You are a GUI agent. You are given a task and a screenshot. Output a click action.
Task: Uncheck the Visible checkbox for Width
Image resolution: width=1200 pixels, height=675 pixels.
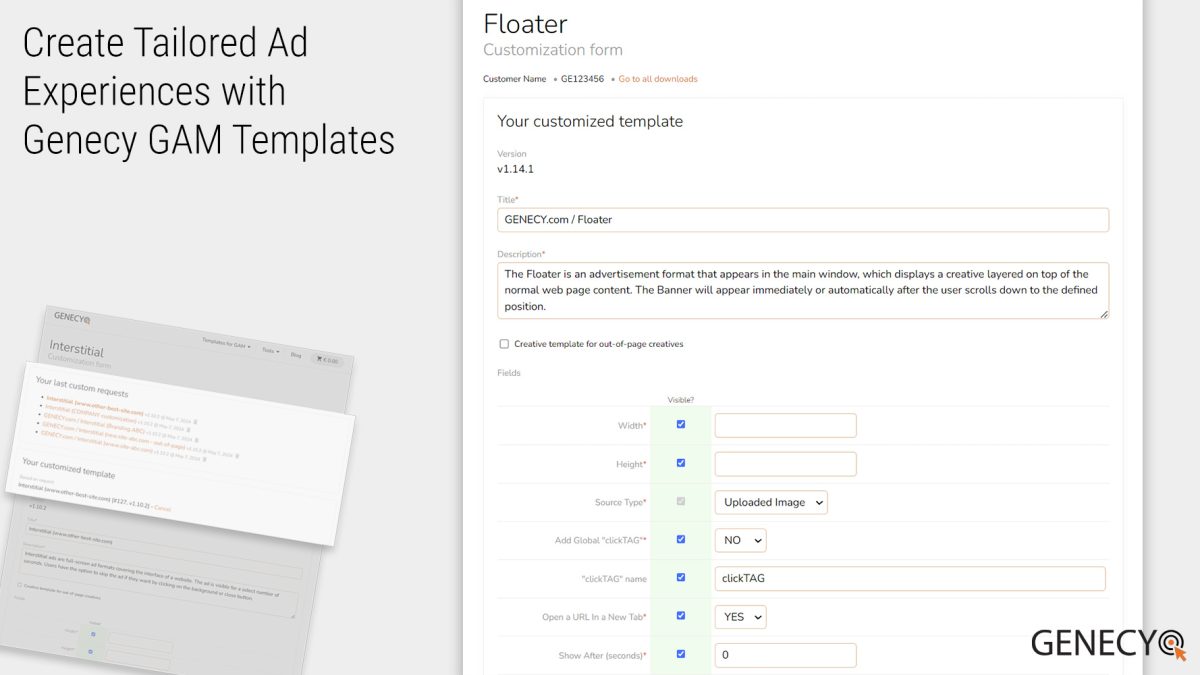pos(681,424)
